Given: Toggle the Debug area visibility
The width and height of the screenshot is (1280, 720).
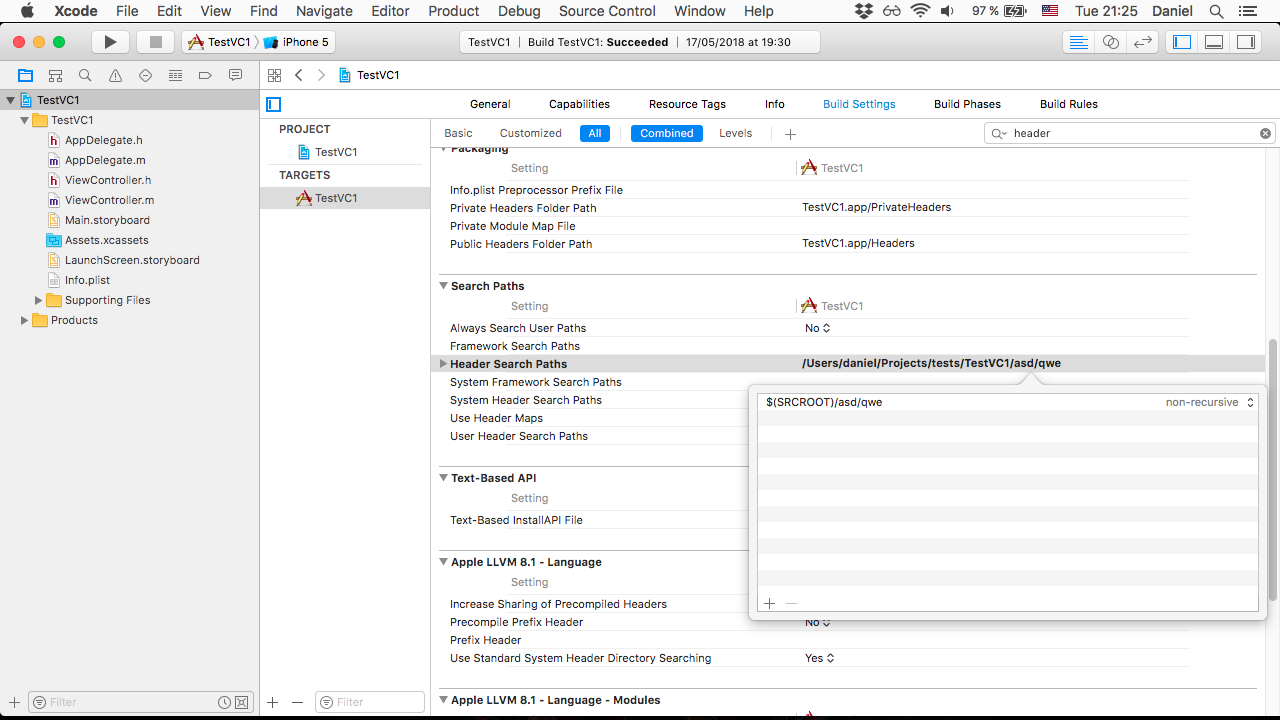Looking at the screenshot, I should 1214,42.
